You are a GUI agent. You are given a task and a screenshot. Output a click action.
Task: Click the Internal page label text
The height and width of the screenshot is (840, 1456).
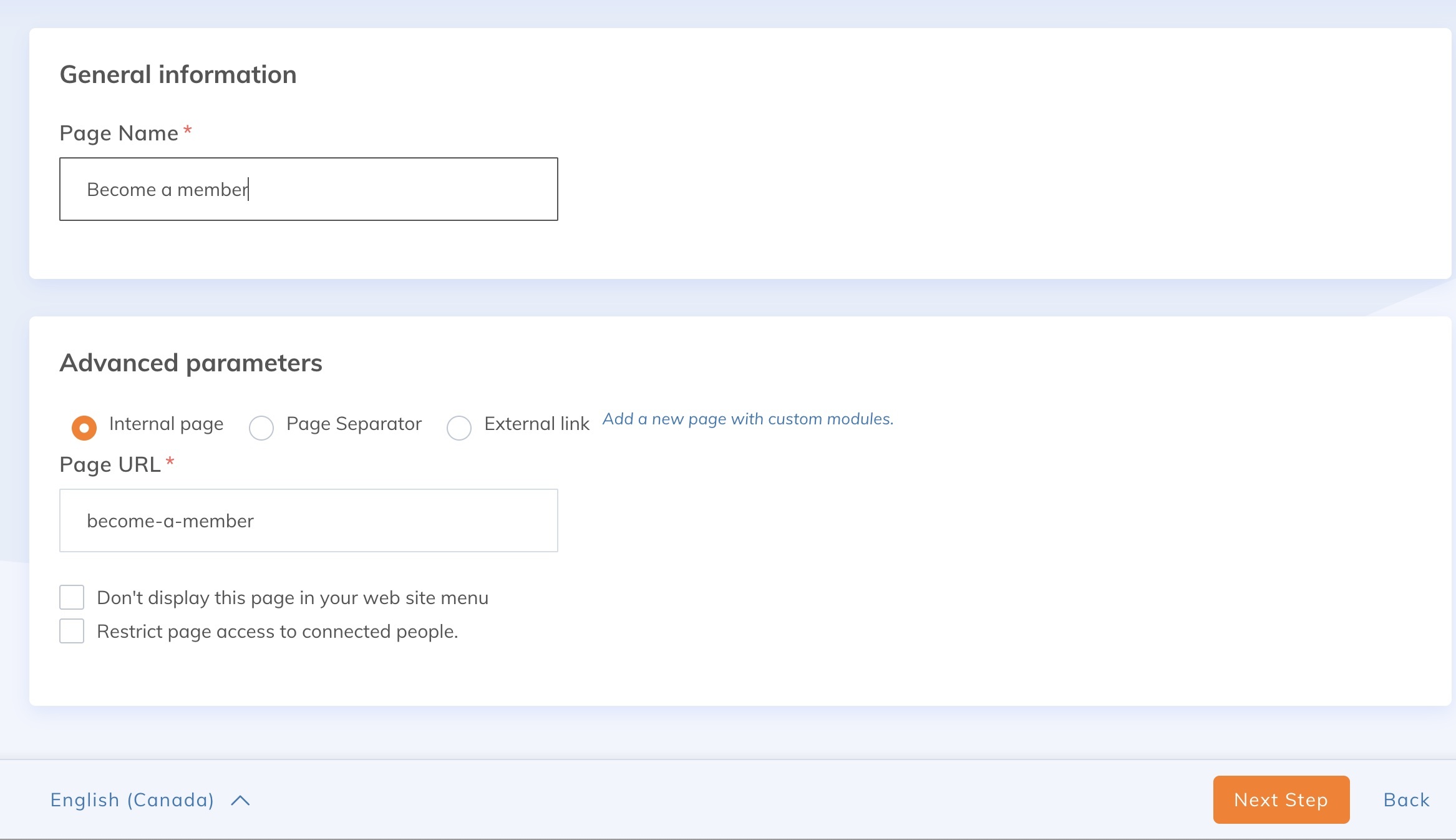click(x=166, y=424)
